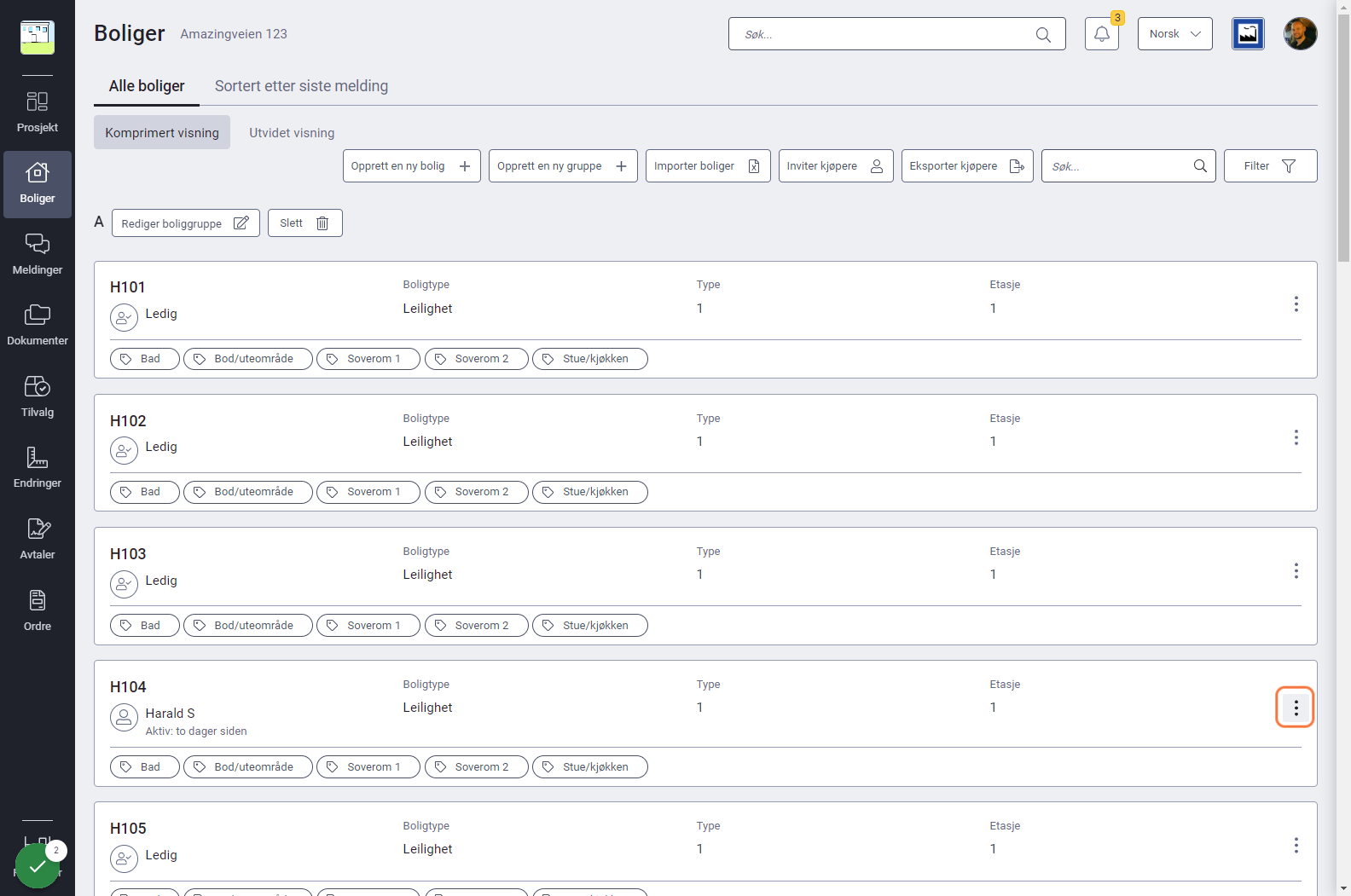Open notifications bell with badge 3

pos(1102,34)
